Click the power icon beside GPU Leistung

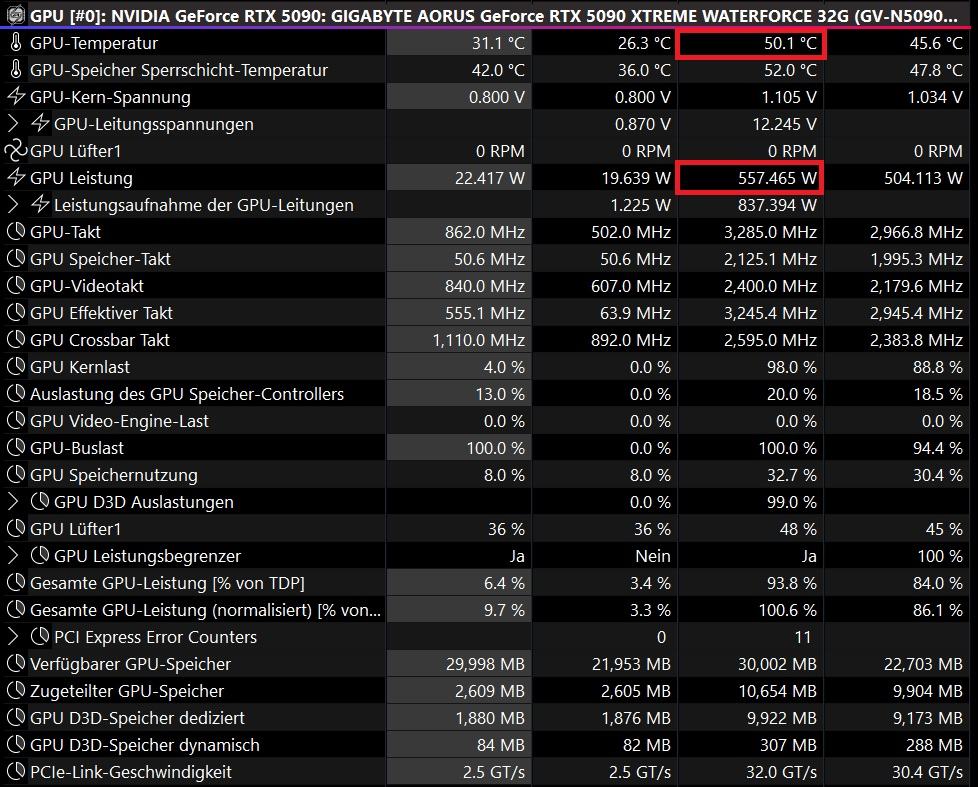(15, 178)
